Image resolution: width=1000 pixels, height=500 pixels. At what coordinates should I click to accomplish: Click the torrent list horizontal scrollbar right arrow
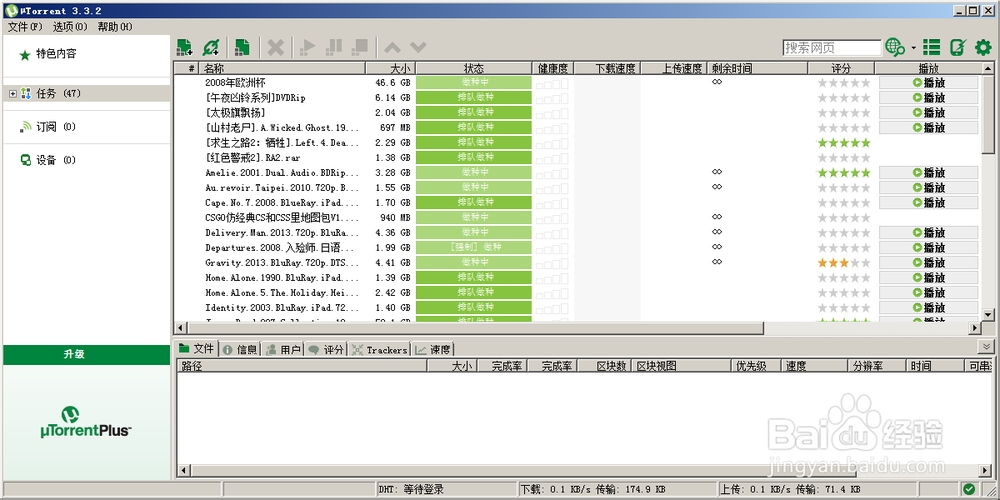click(x=974, y=328)
